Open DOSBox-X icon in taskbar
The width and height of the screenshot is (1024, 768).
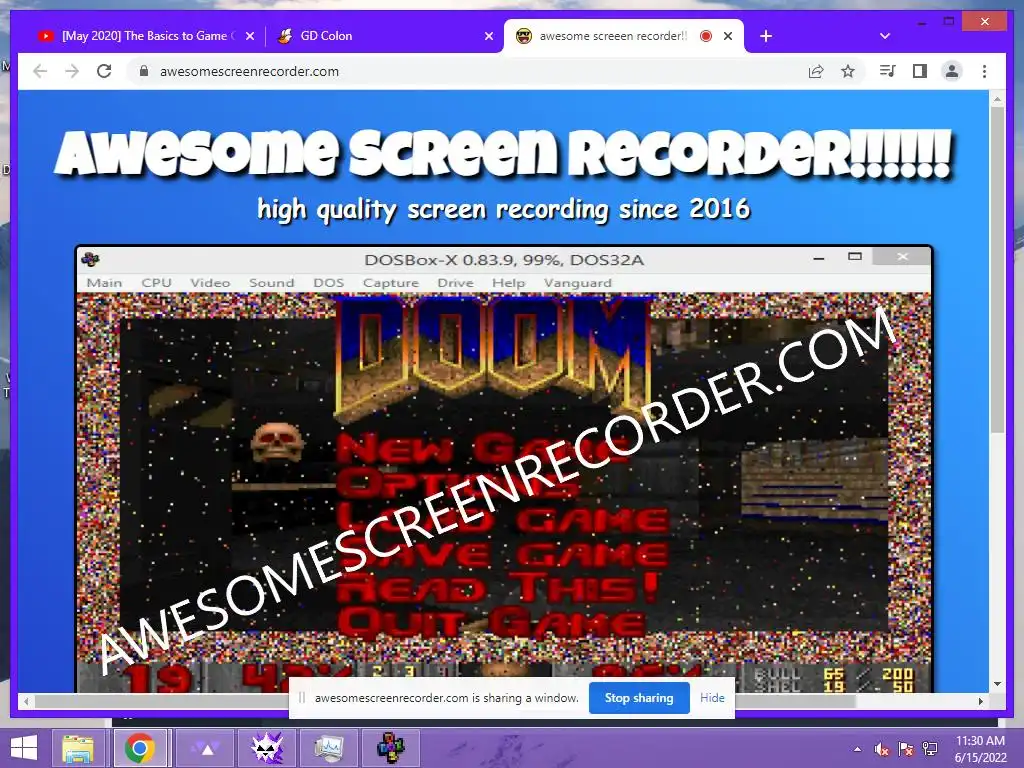coord(391,748)
